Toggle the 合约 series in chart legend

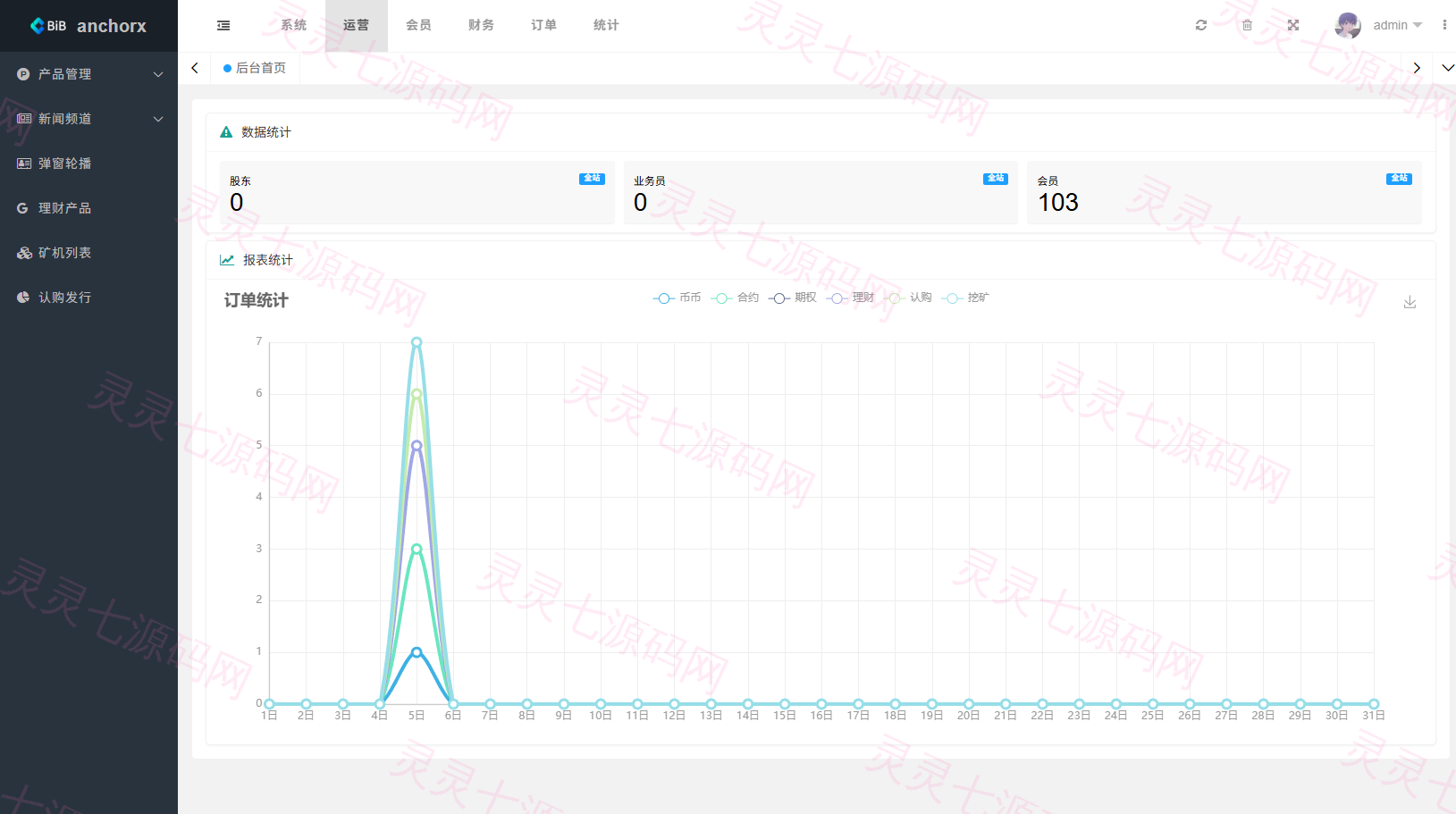point(736,298)
